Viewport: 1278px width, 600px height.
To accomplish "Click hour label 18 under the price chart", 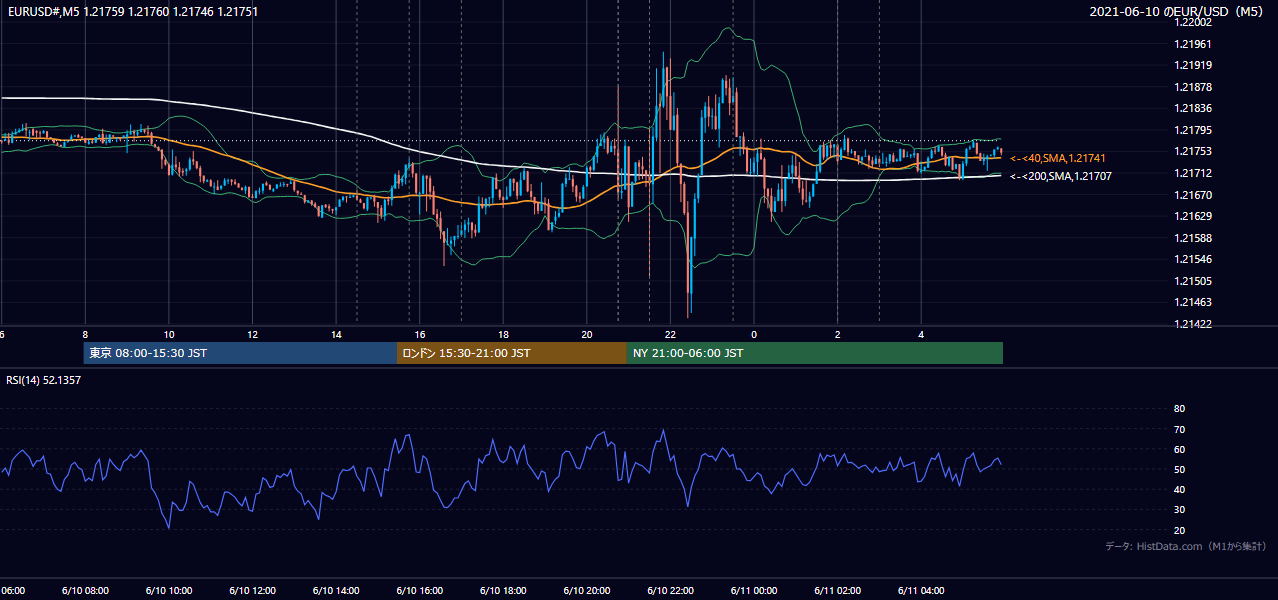I will (x=504, y=334).
